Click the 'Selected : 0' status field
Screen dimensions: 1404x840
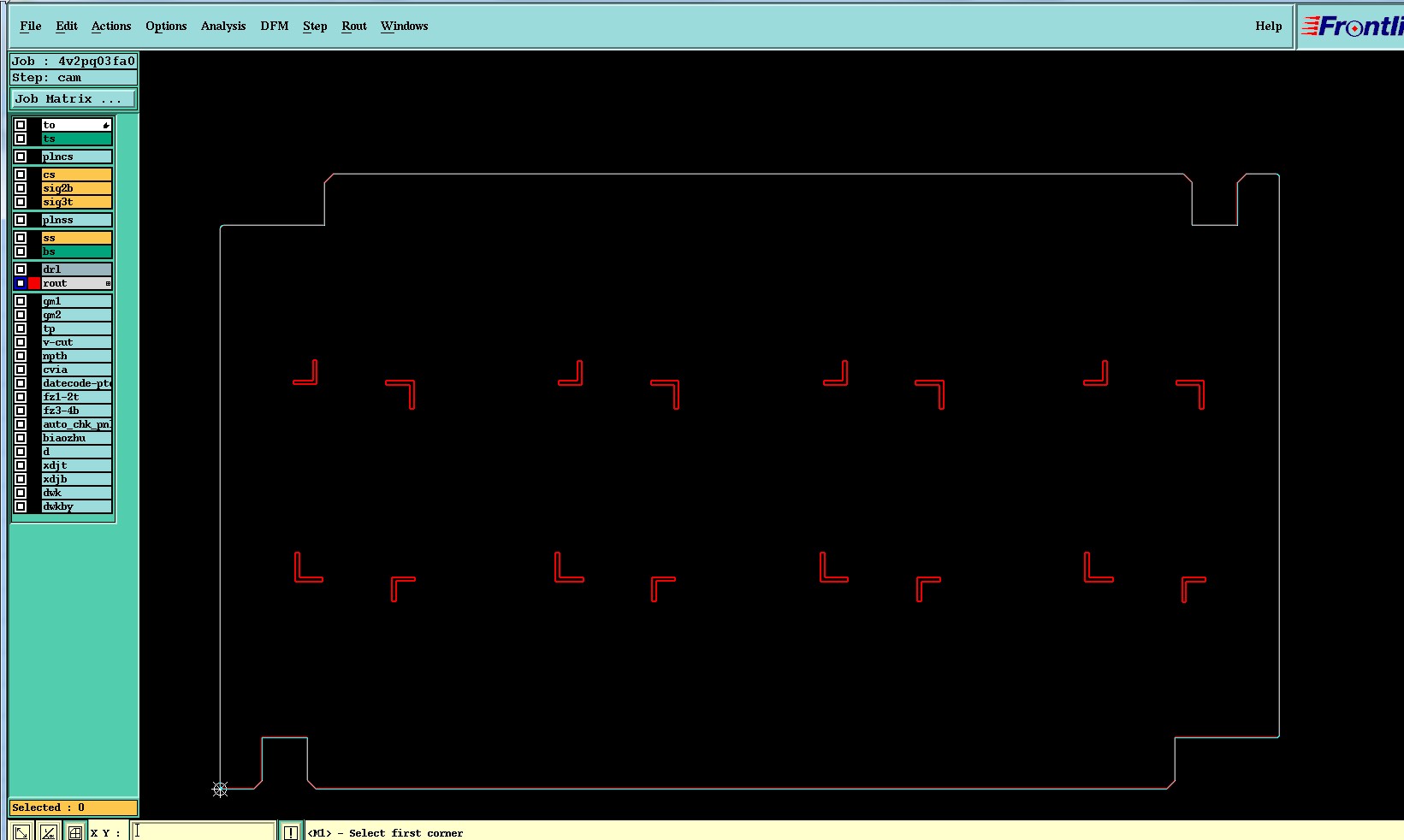click(x=73, y=807)
